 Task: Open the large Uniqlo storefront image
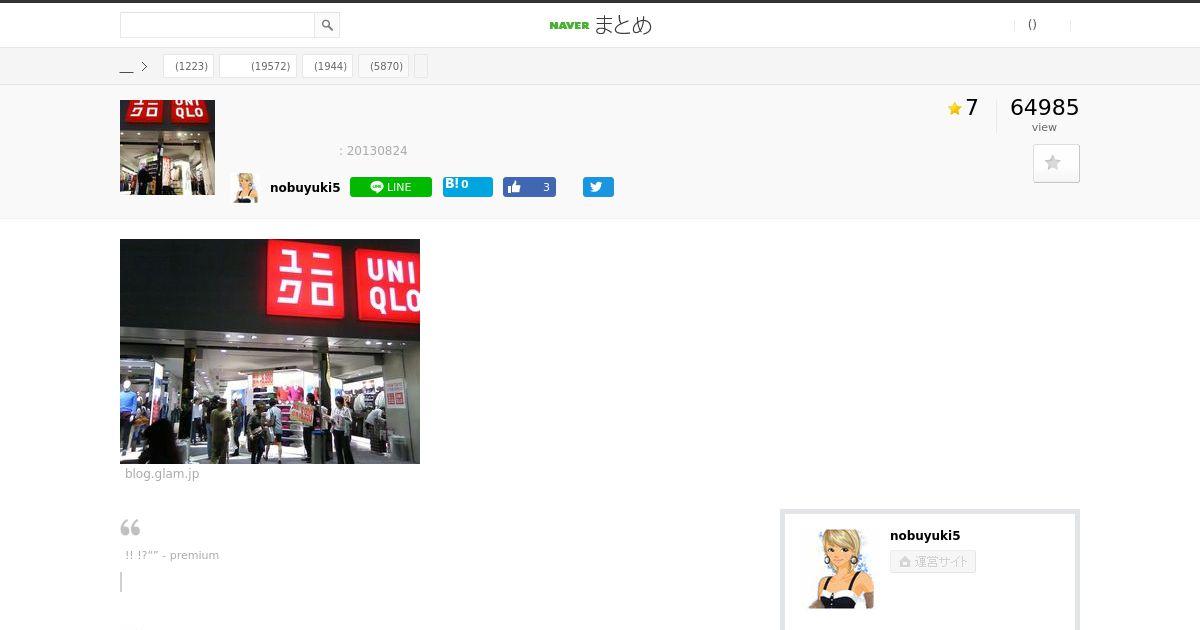[270, 351]
